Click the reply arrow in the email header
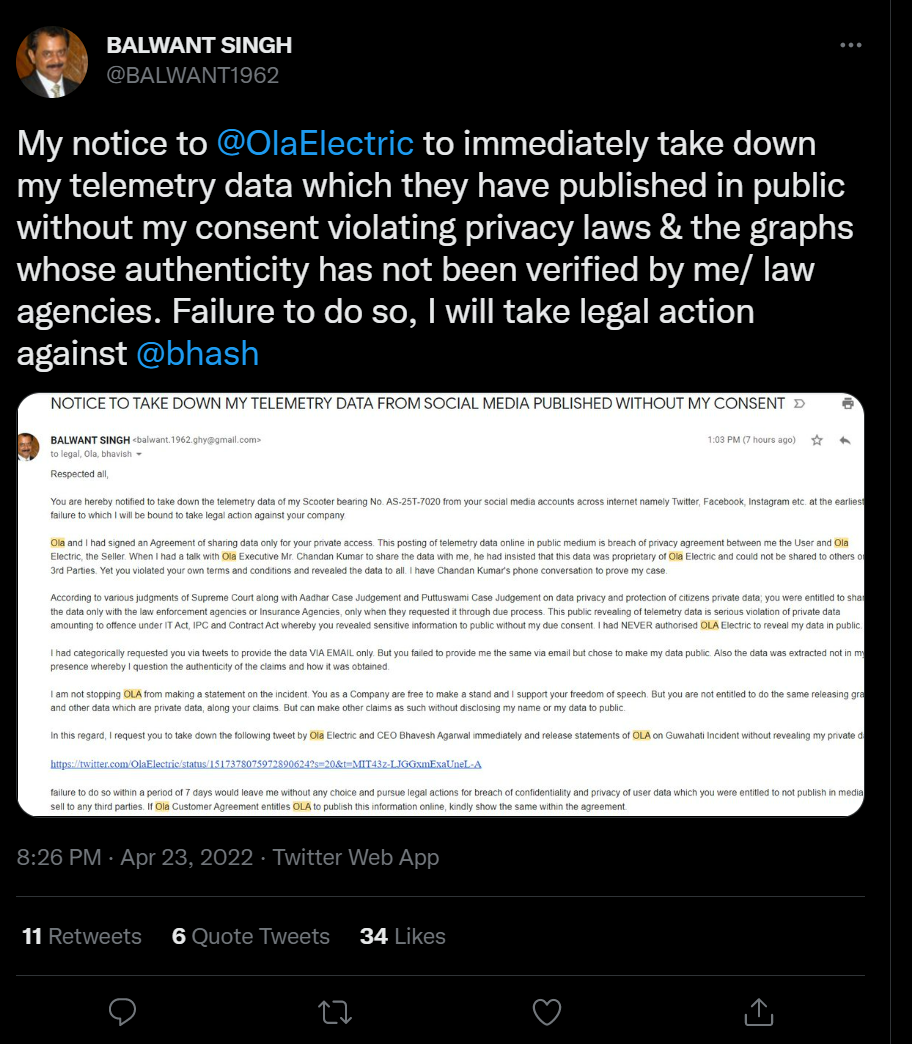 coord(845,440)
